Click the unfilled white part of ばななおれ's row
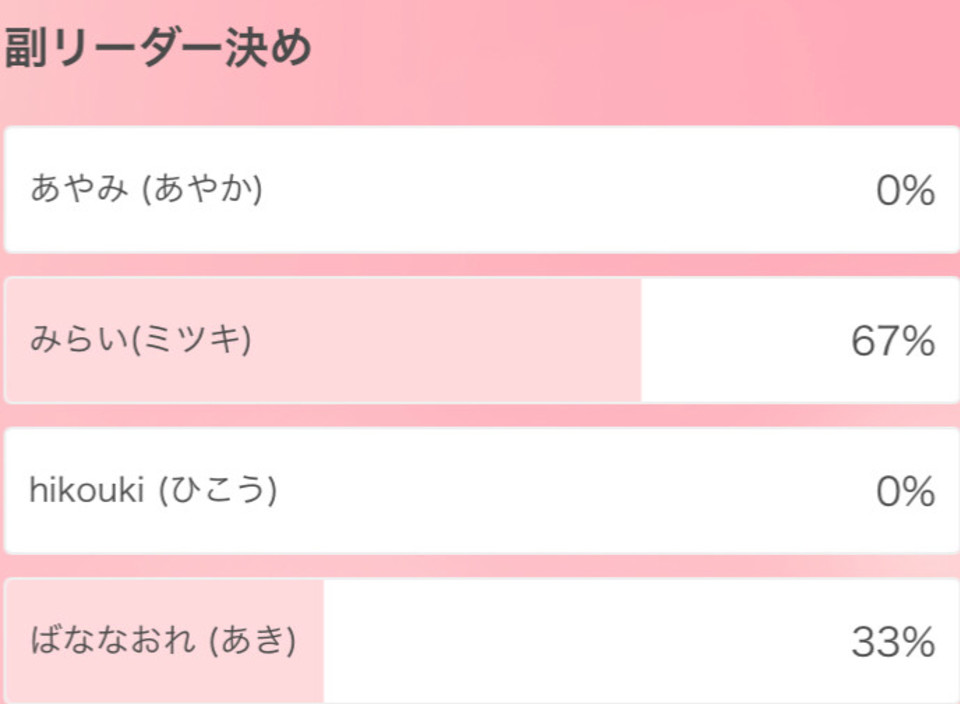Viewport: 960px width, 704px height. (641, 642)
